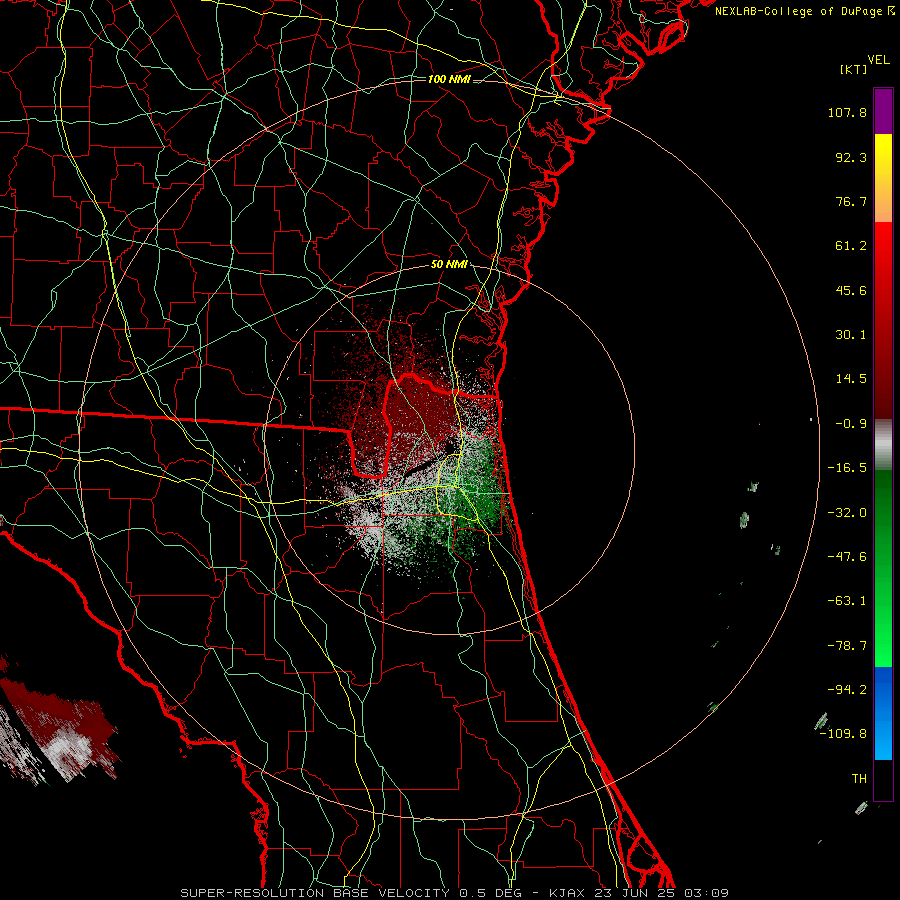Click the 100 NMI range ring label
The width and height of the screenshot is (900, 900).
coord(449,79)
